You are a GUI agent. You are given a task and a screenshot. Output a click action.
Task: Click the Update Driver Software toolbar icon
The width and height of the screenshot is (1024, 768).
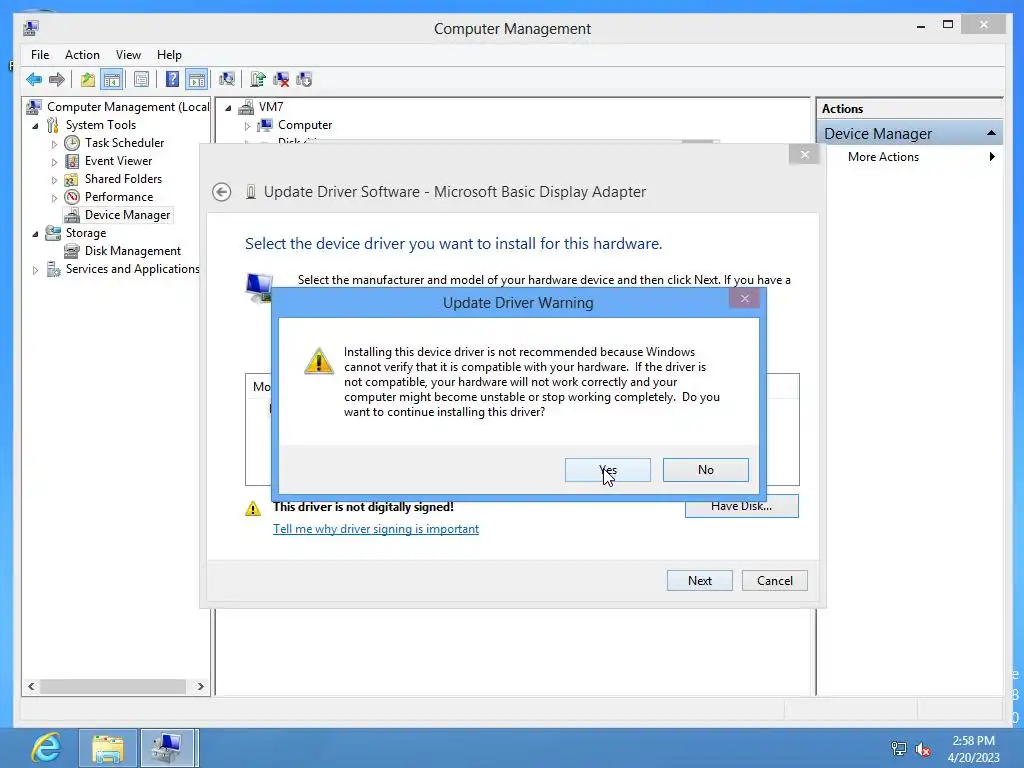pyautogui.click(x=258, y=80)
